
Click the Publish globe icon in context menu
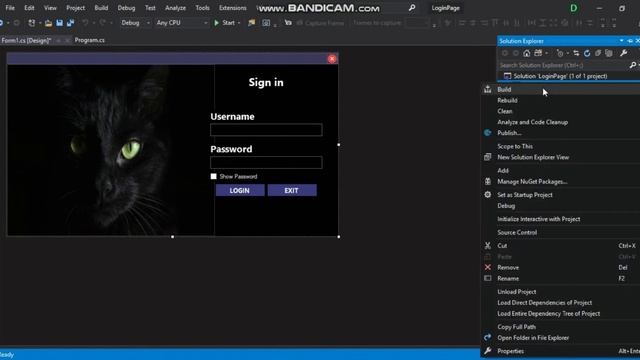(x=487, y=133)
